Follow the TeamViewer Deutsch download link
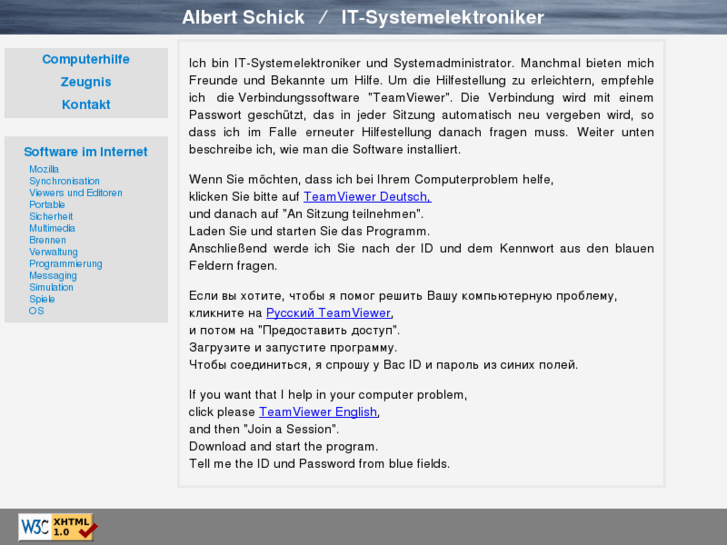Screen dimensions: 727x545 (367, 197)
